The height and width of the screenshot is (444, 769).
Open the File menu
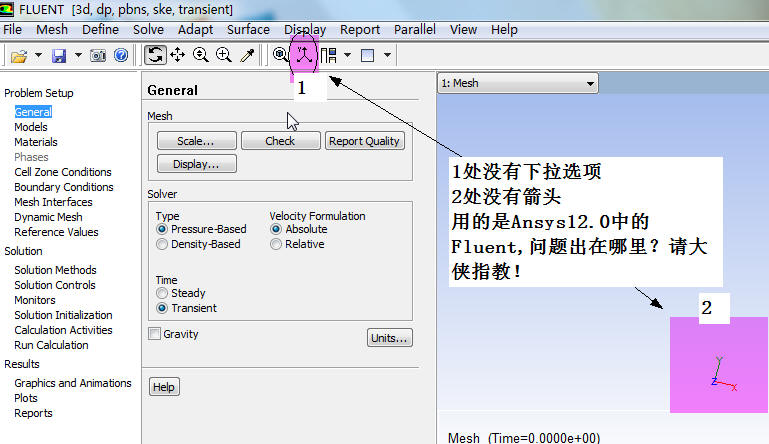pyautogui.click(x=12, y=30)
